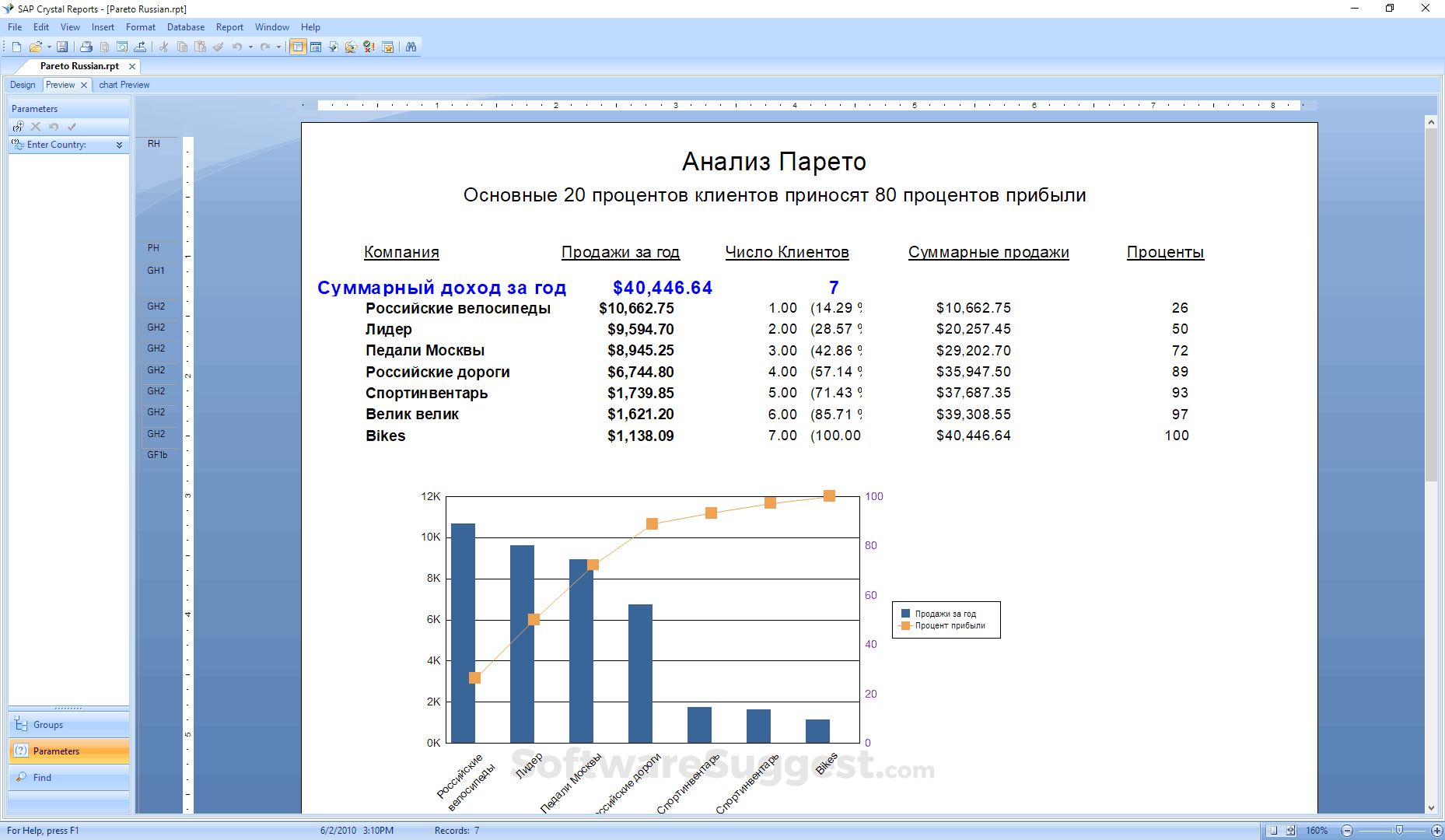Viewport: 1445px width, 840px height.
Task: Click the vertical scrollbar down arrow
Action: click(1432, 807)
